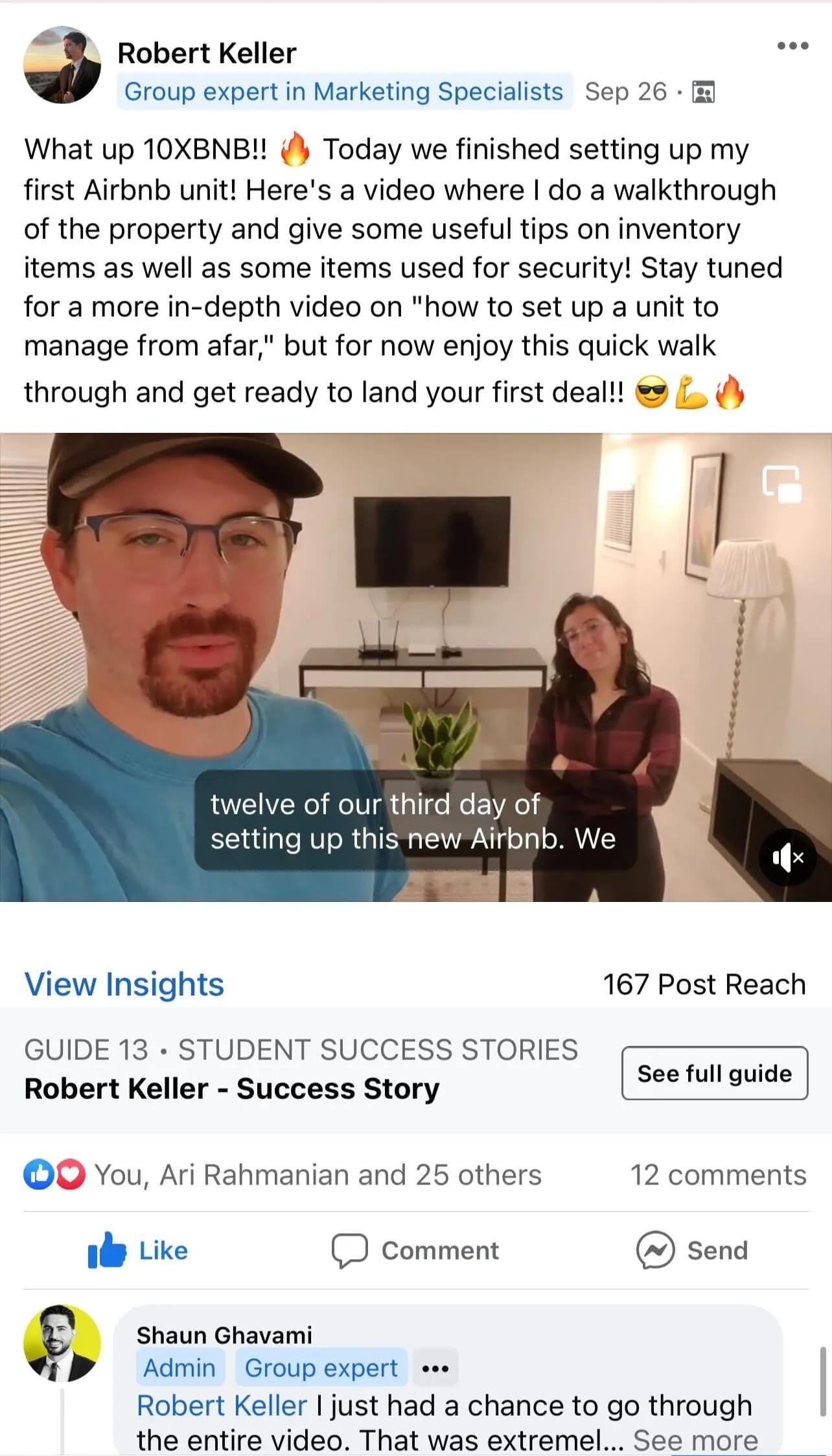Open the reactions list via like-and-heart icons

[54, 1175]
